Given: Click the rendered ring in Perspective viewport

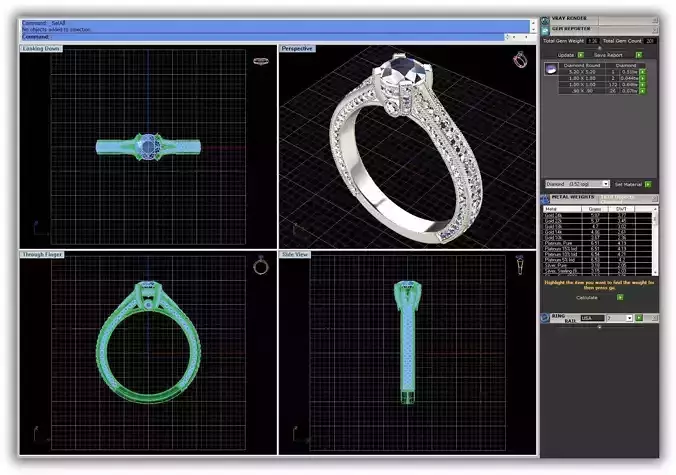Looking at the screenshot, I should (405, 151).
